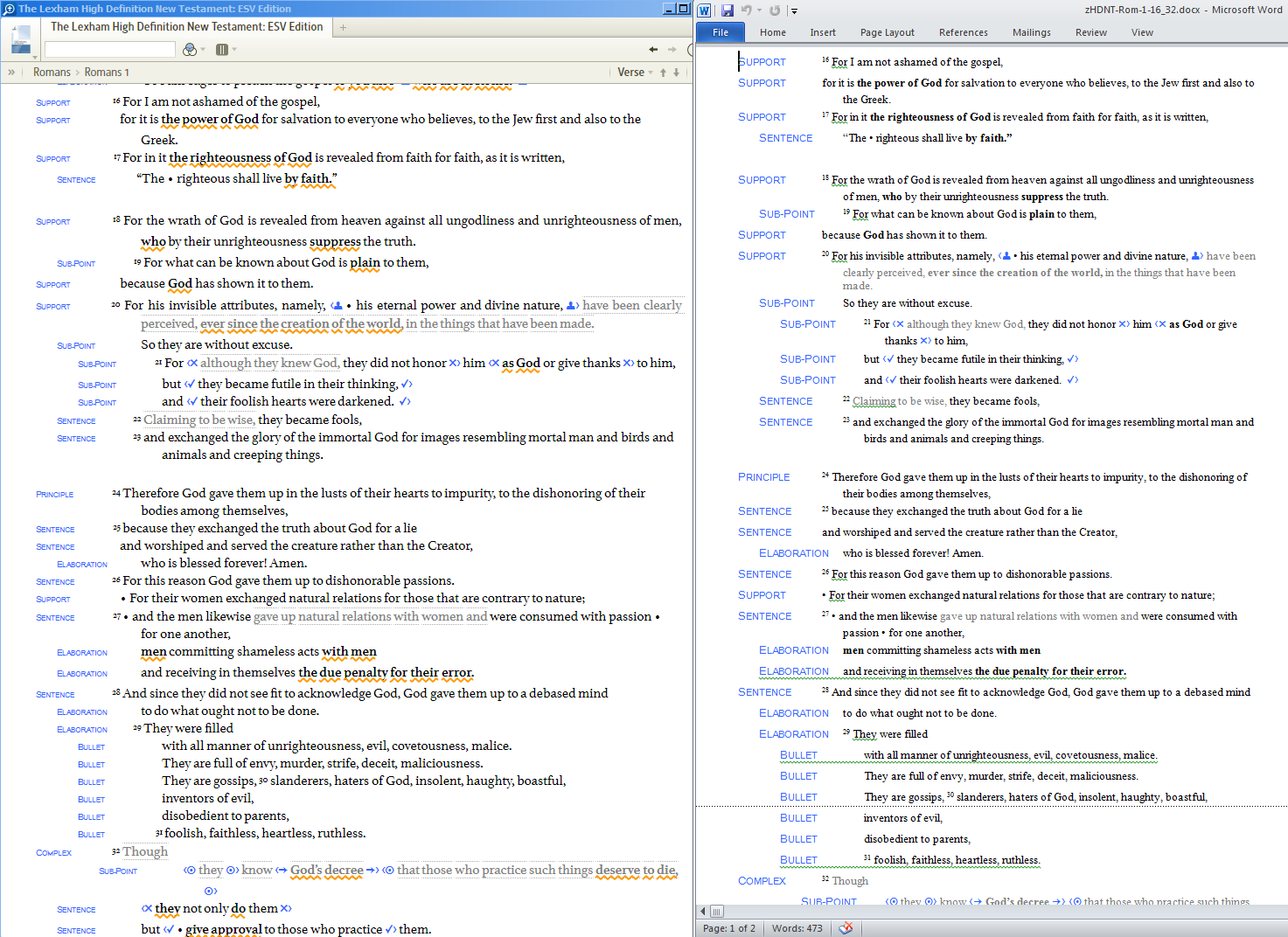Click the 'Page: 1 of 2' status indicator
The width and height of the screenshot is (1288, 937).
pyautogui.click(x=729, y=928)
